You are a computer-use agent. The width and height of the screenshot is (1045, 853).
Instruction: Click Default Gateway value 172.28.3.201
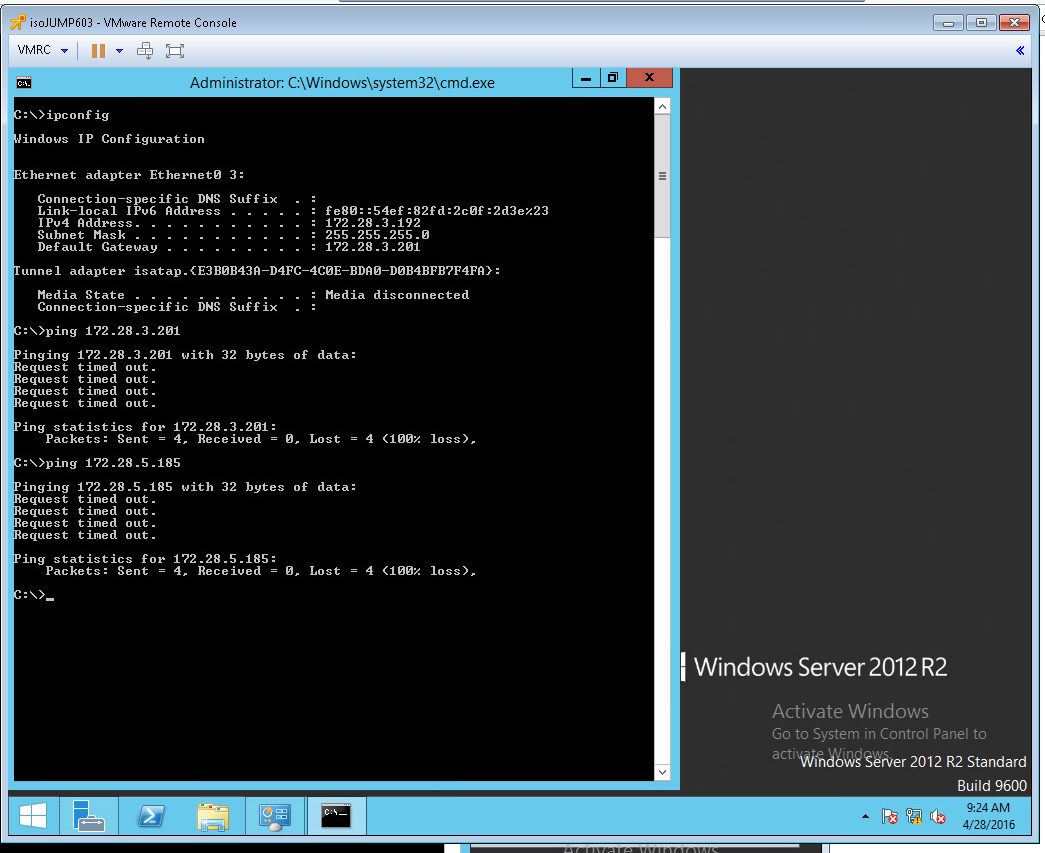click(x=373, y=247)
